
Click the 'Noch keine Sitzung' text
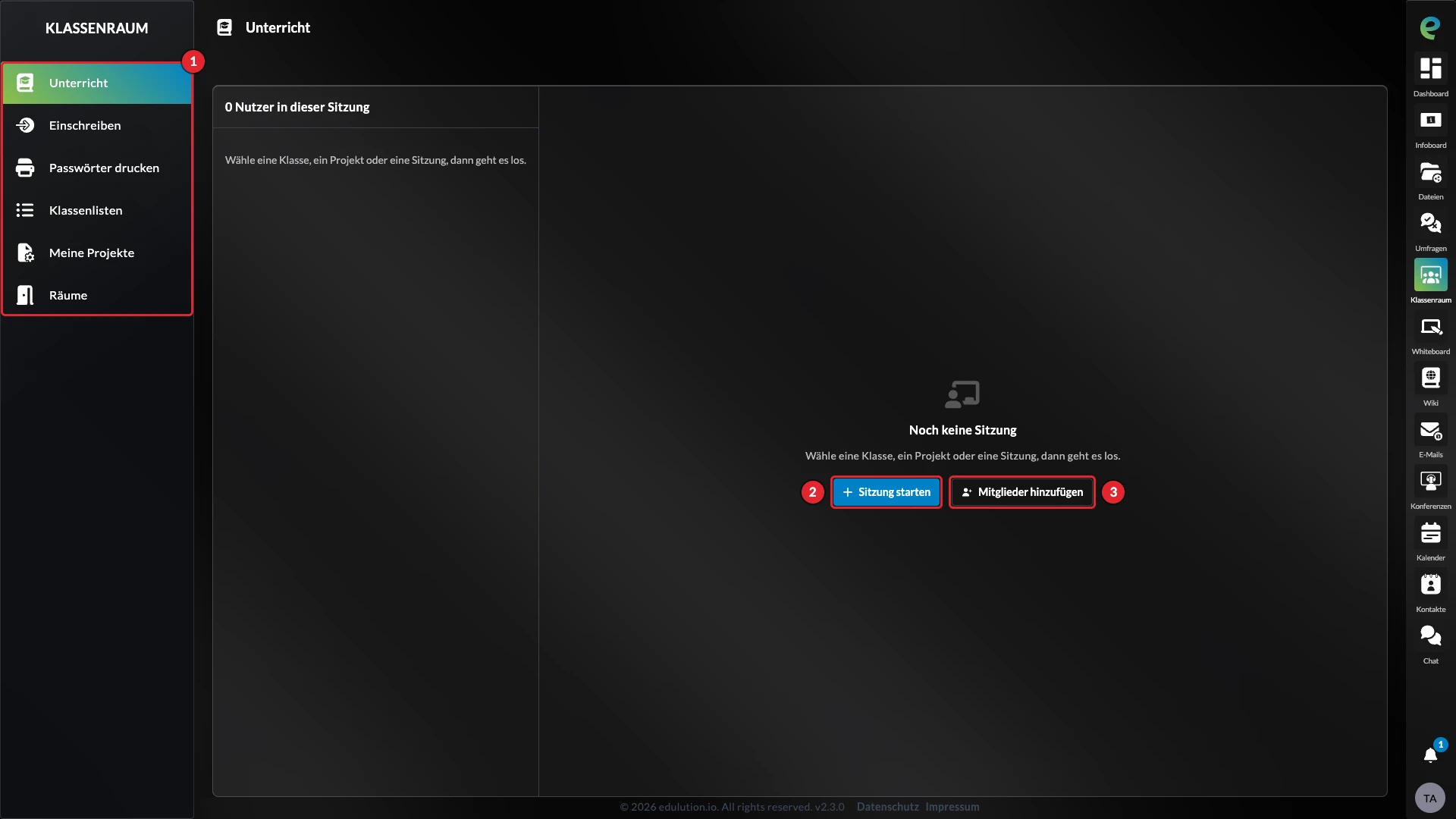[x=962, y=430]
